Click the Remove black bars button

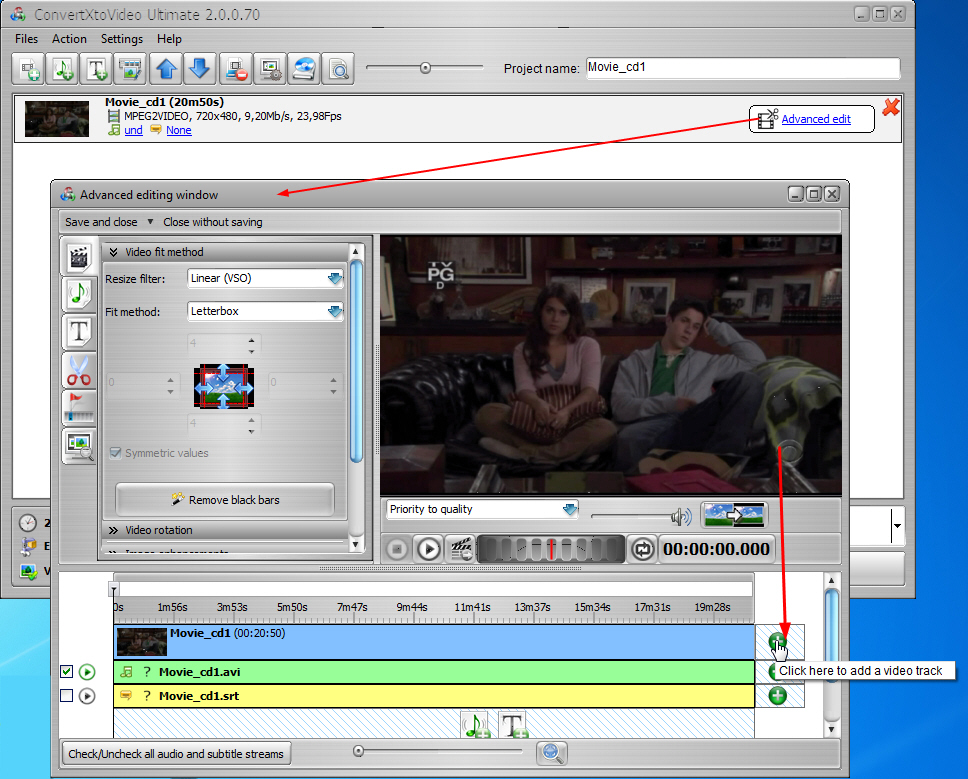tap(225, 499)
